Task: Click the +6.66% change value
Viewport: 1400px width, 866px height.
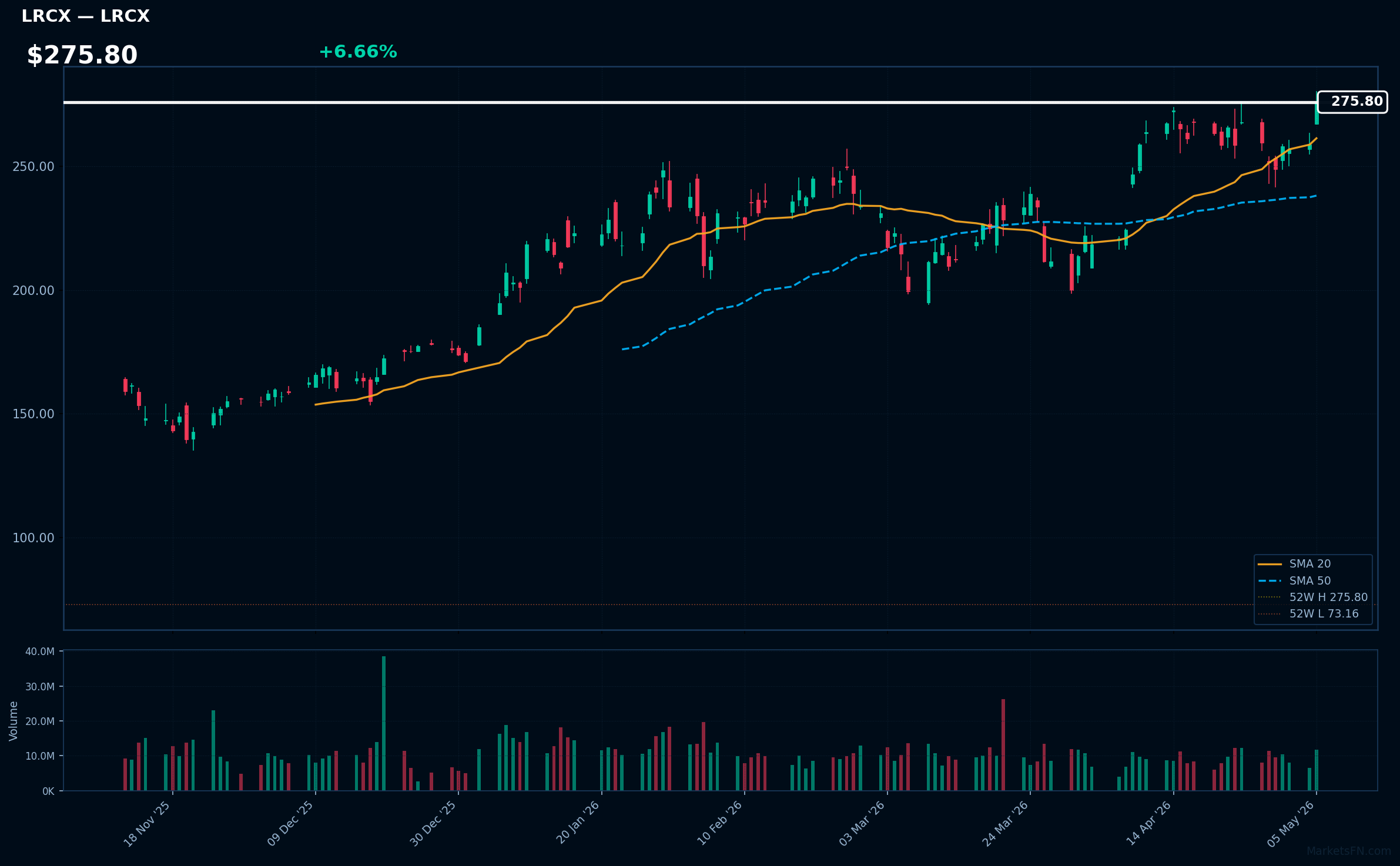Action: (x=358, y=52)
